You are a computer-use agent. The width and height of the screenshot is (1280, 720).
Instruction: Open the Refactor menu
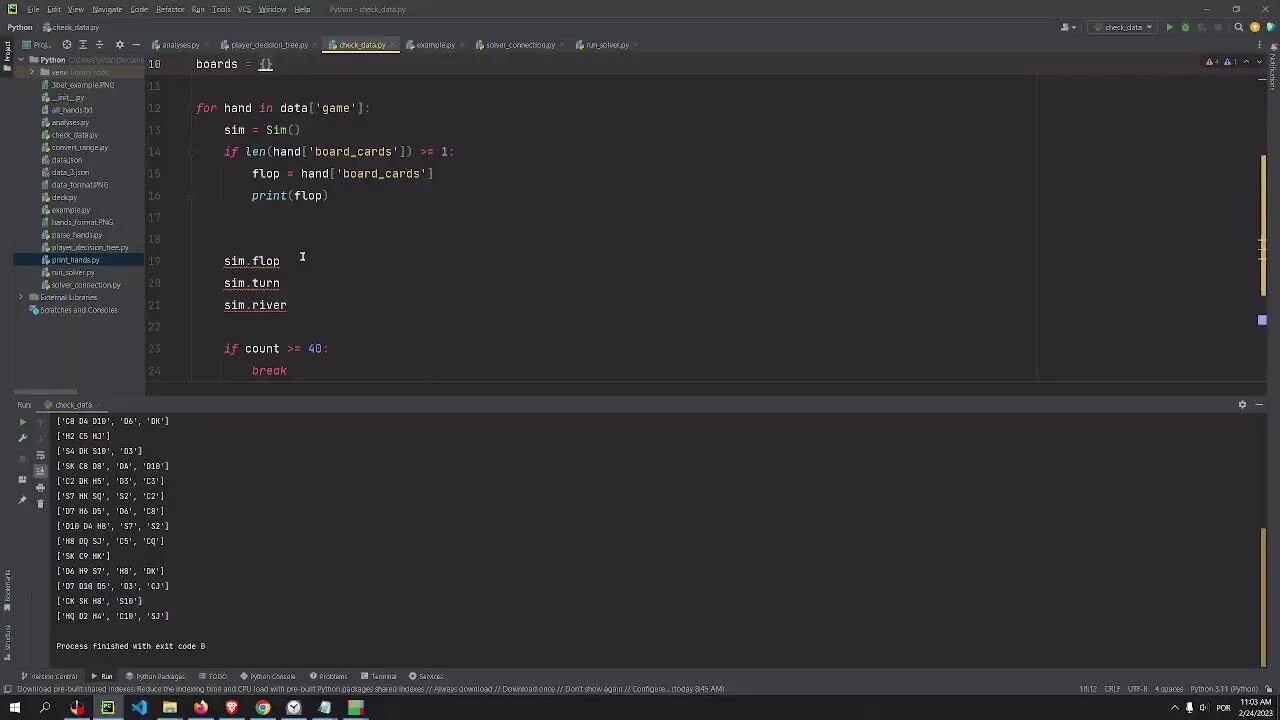(169, 9)
